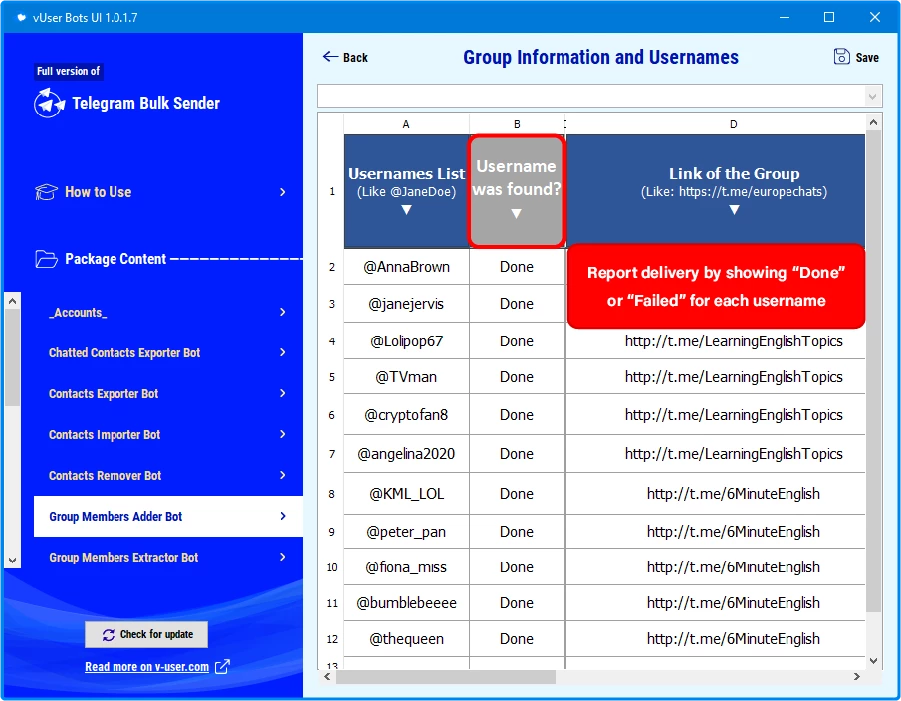Open Contacts Remover Bot
This screenshot has height=701, width=901.
(168, 475)
